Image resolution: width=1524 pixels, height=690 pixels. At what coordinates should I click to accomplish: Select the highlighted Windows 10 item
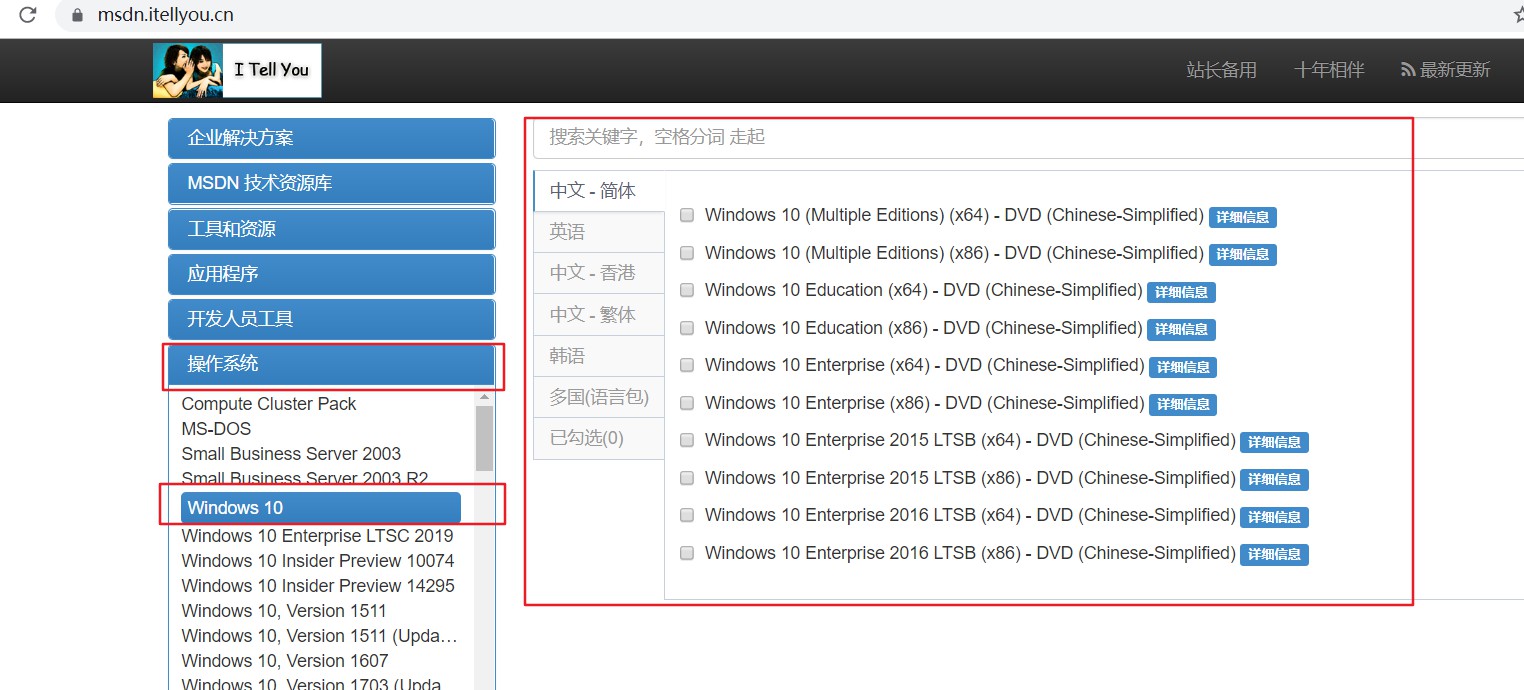[x=321, y=508]
